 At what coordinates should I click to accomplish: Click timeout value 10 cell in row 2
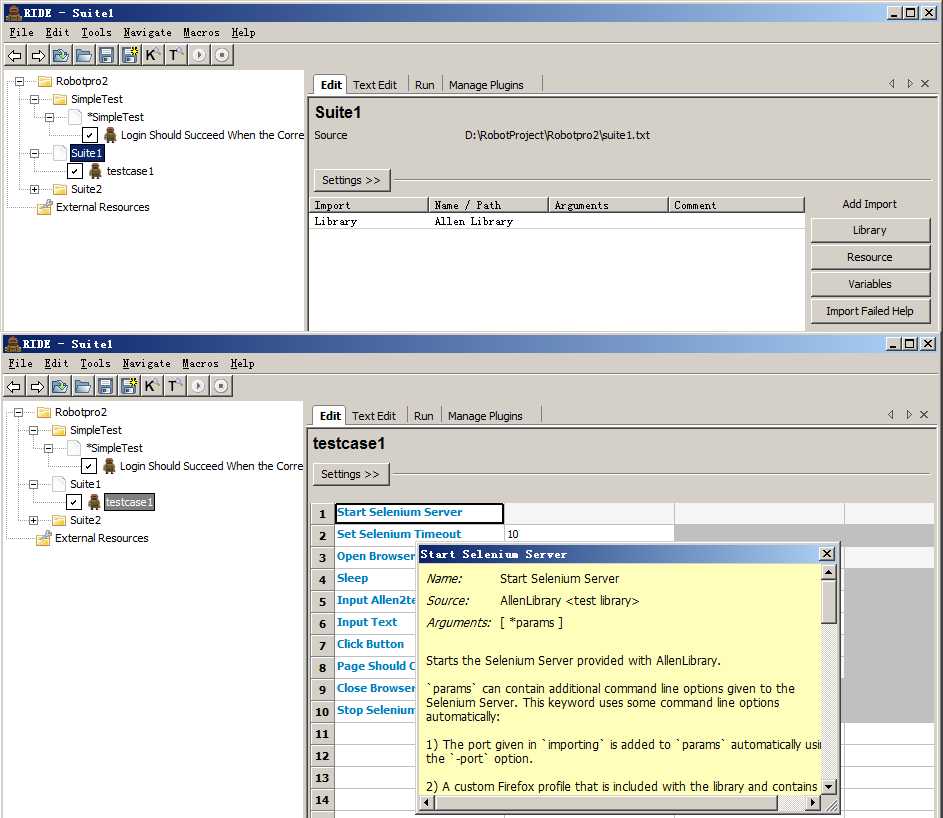[589, 534]
